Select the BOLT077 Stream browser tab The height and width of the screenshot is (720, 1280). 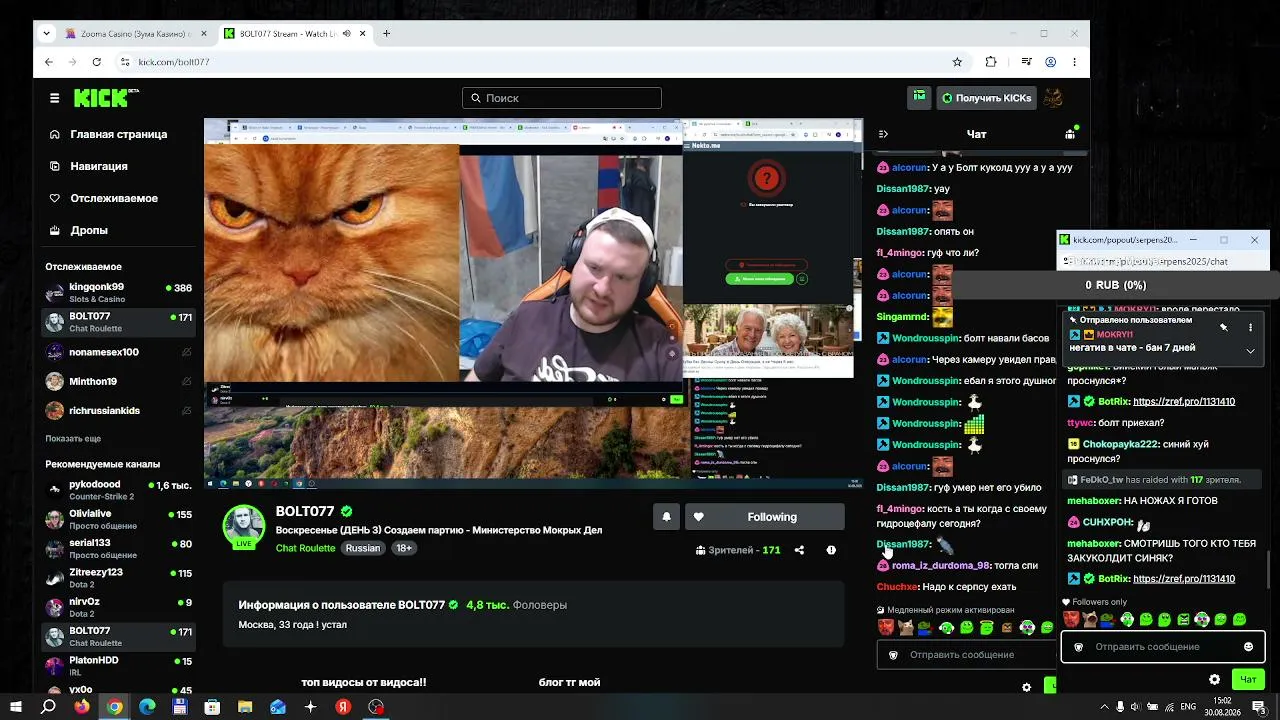295,33
